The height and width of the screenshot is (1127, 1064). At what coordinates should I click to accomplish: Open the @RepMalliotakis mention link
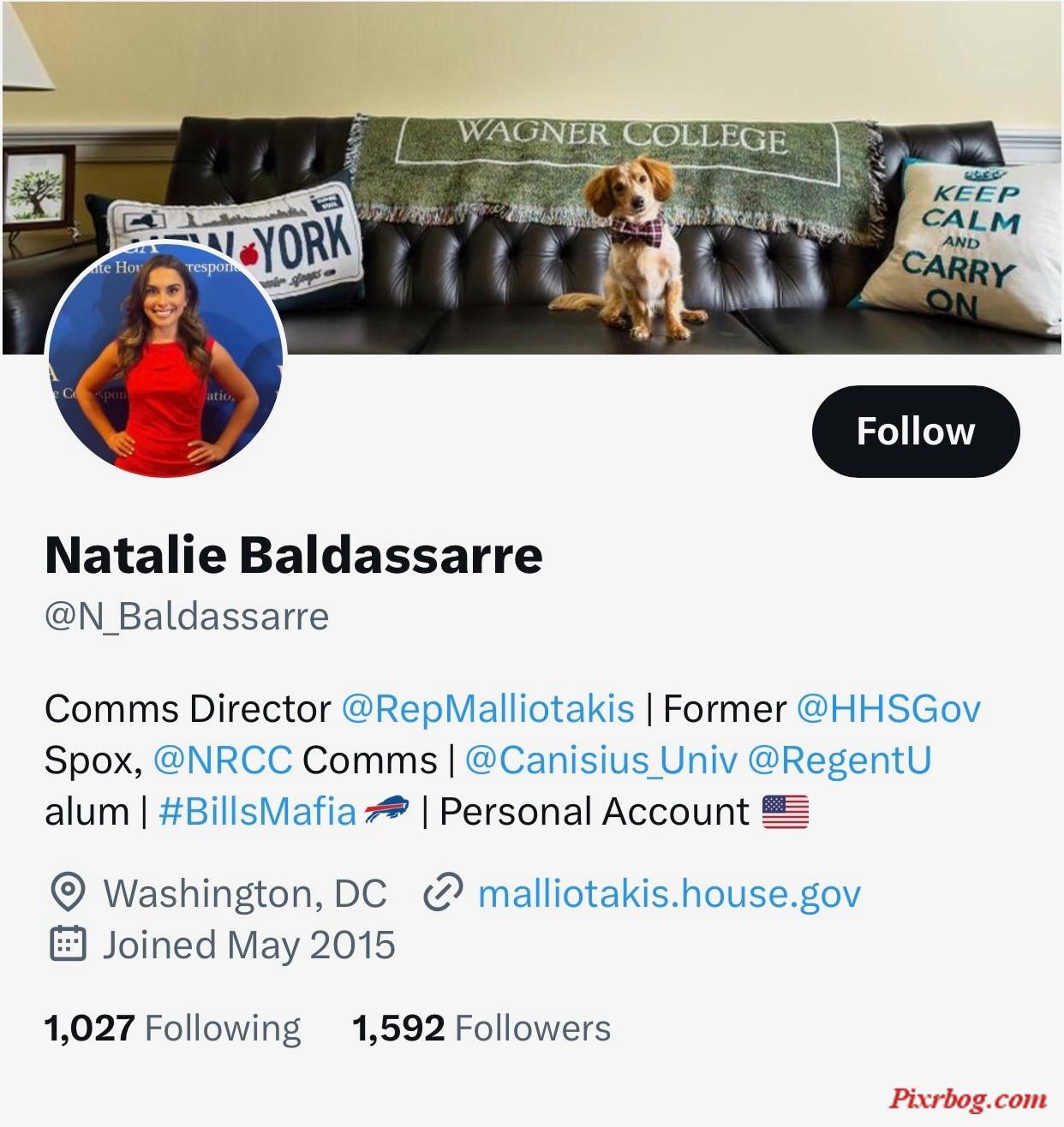pos(488,709)
